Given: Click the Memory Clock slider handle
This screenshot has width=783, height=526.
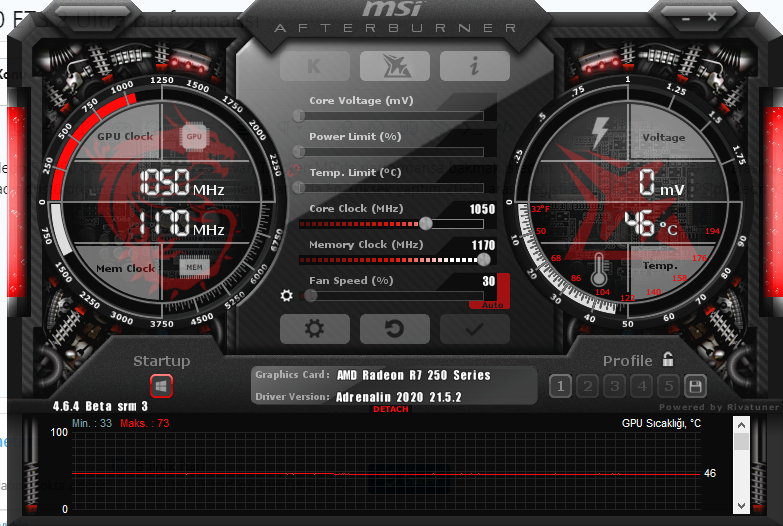Looking at the screenshot, I should click(x=483, y=259).
